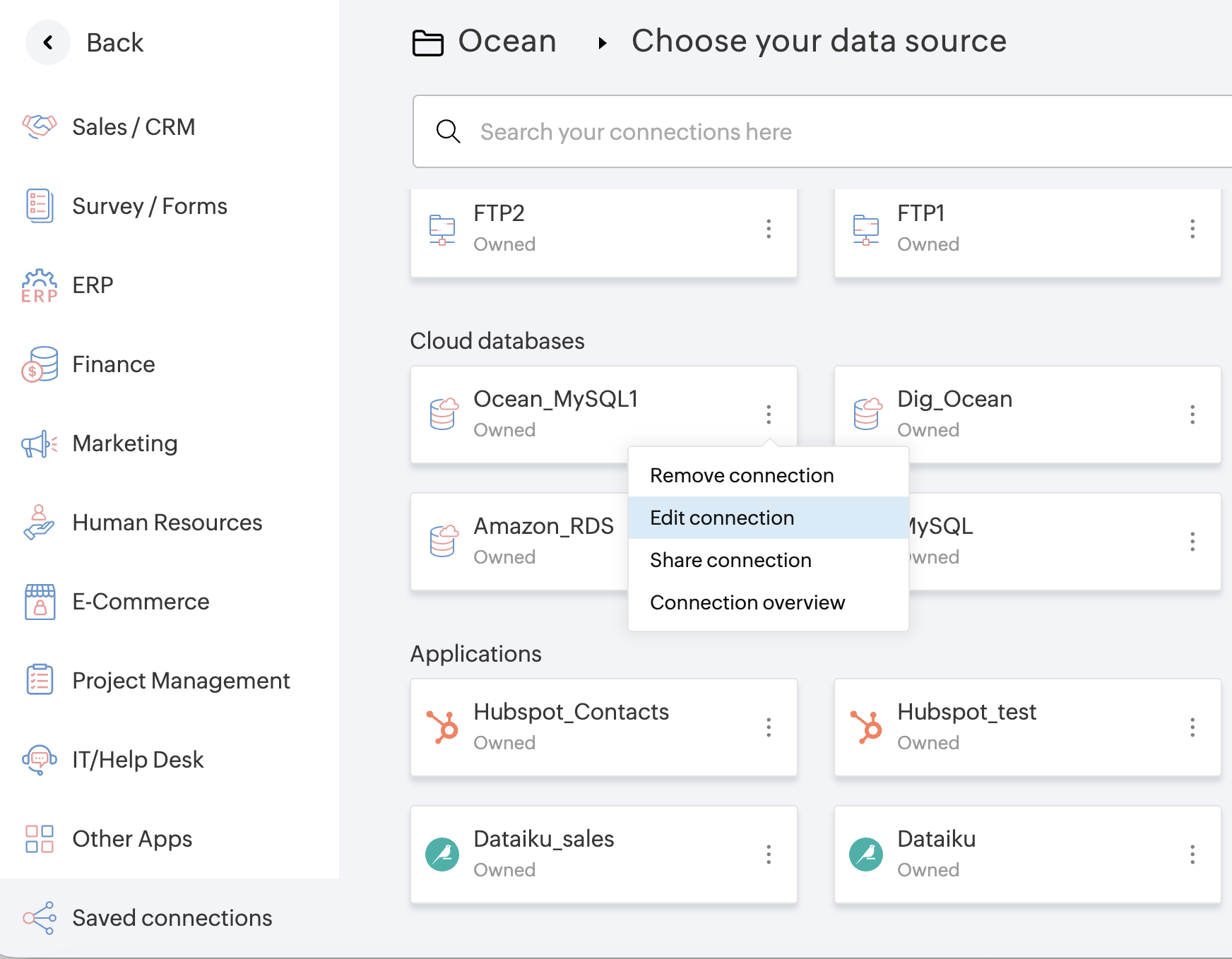1232x959 pixels.
Task: Open the E-Commerce category
Action: [140, 602]
